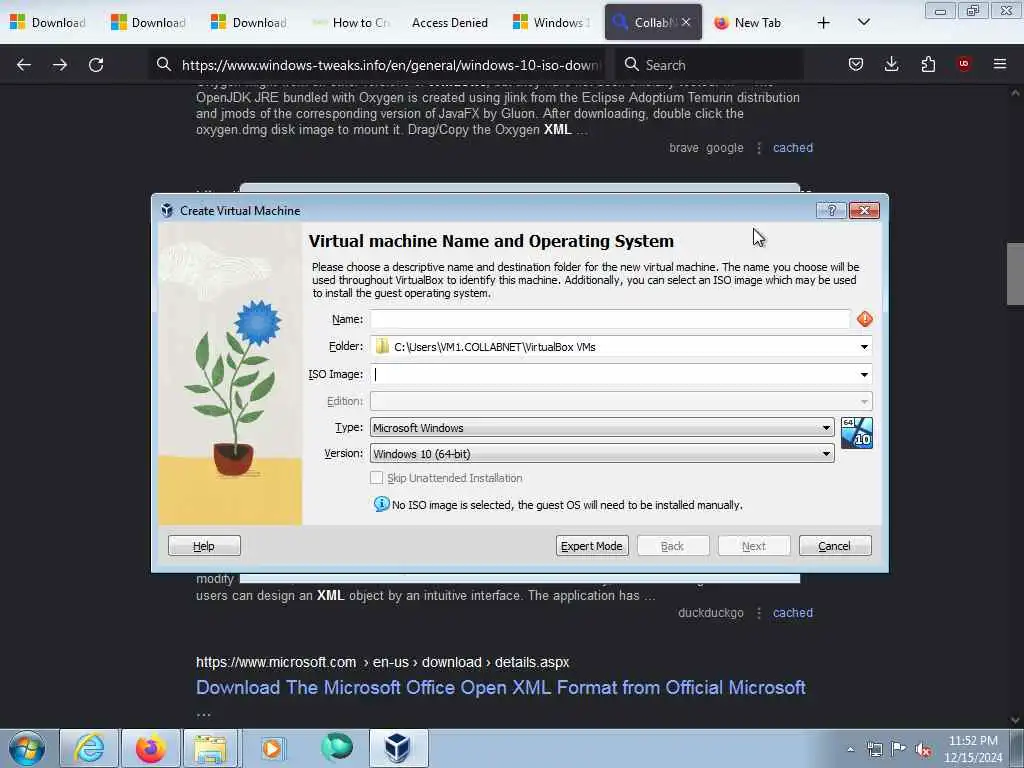Open the Version Windows 10 dropdown
The height and width of the screenshot is (768, 1024).
click(602, 453)
